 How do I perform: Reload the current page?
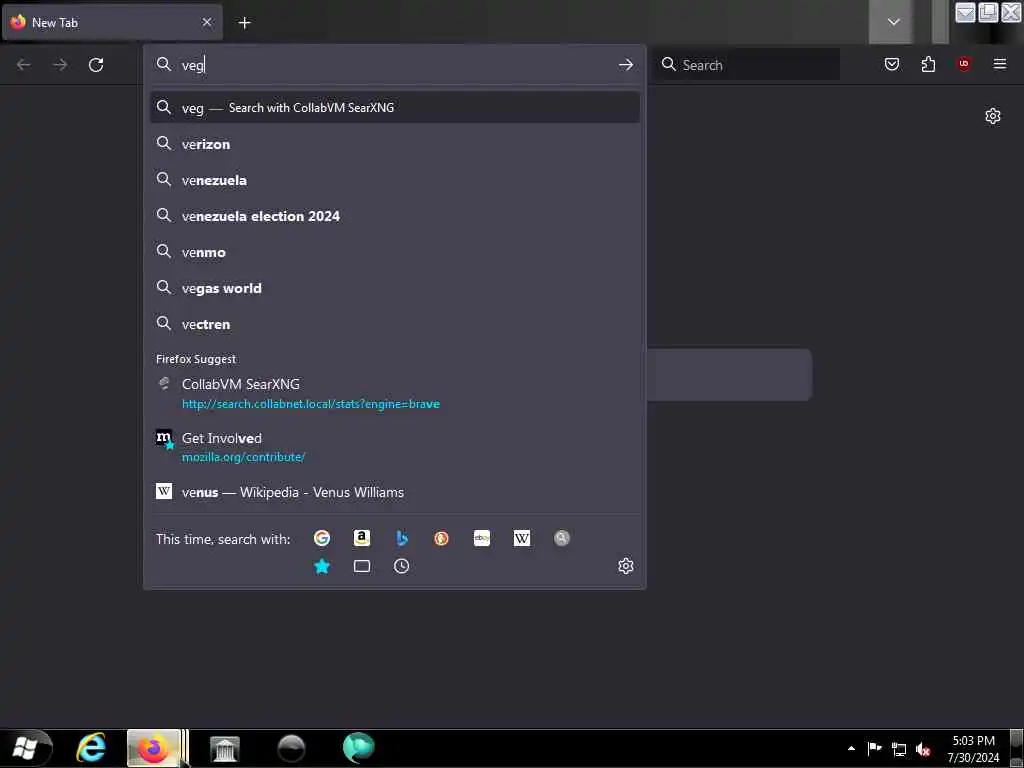[x=96, y=65]
